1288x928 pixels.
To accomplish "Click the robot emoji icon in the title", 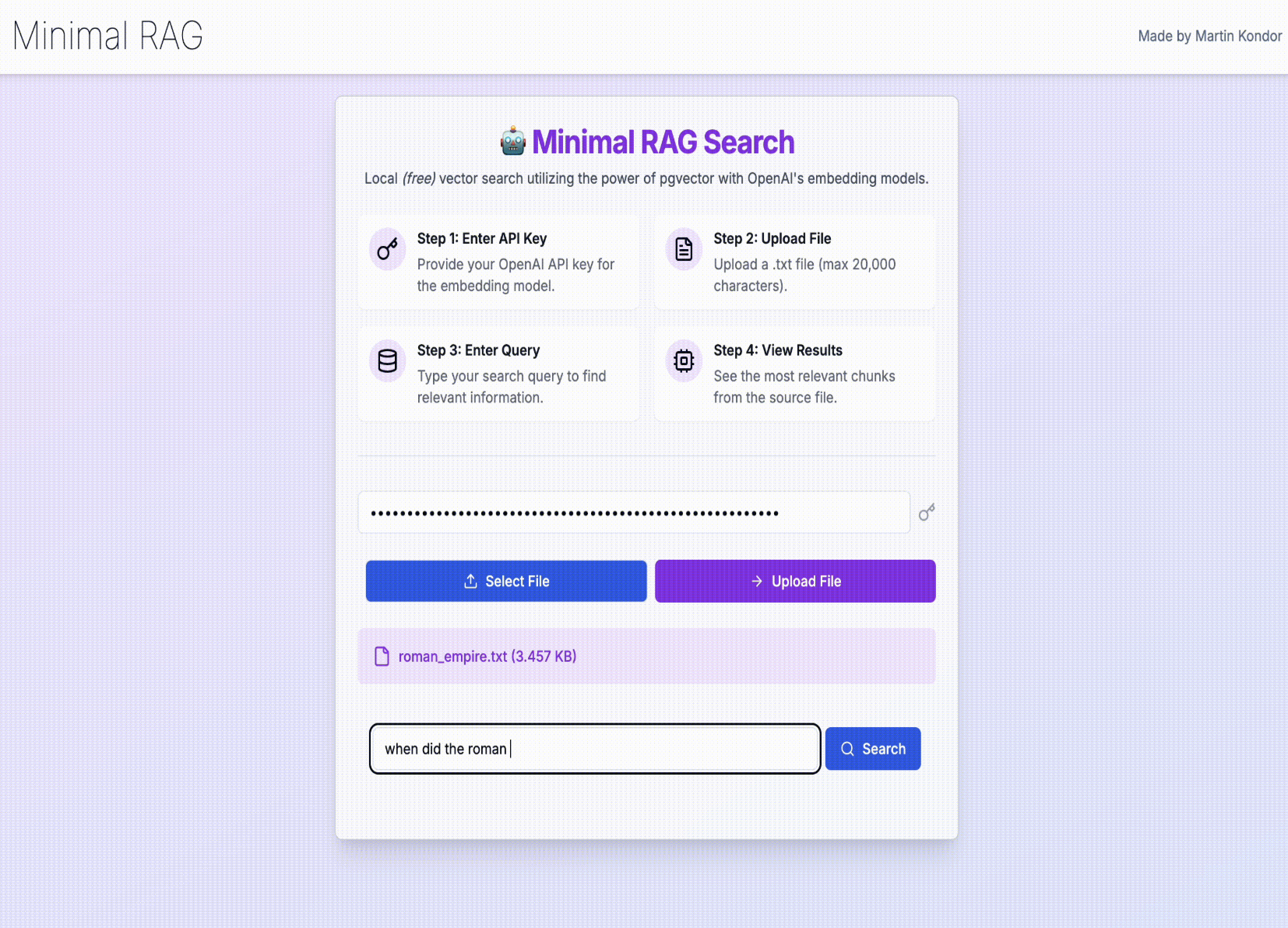I will point(513,142).
